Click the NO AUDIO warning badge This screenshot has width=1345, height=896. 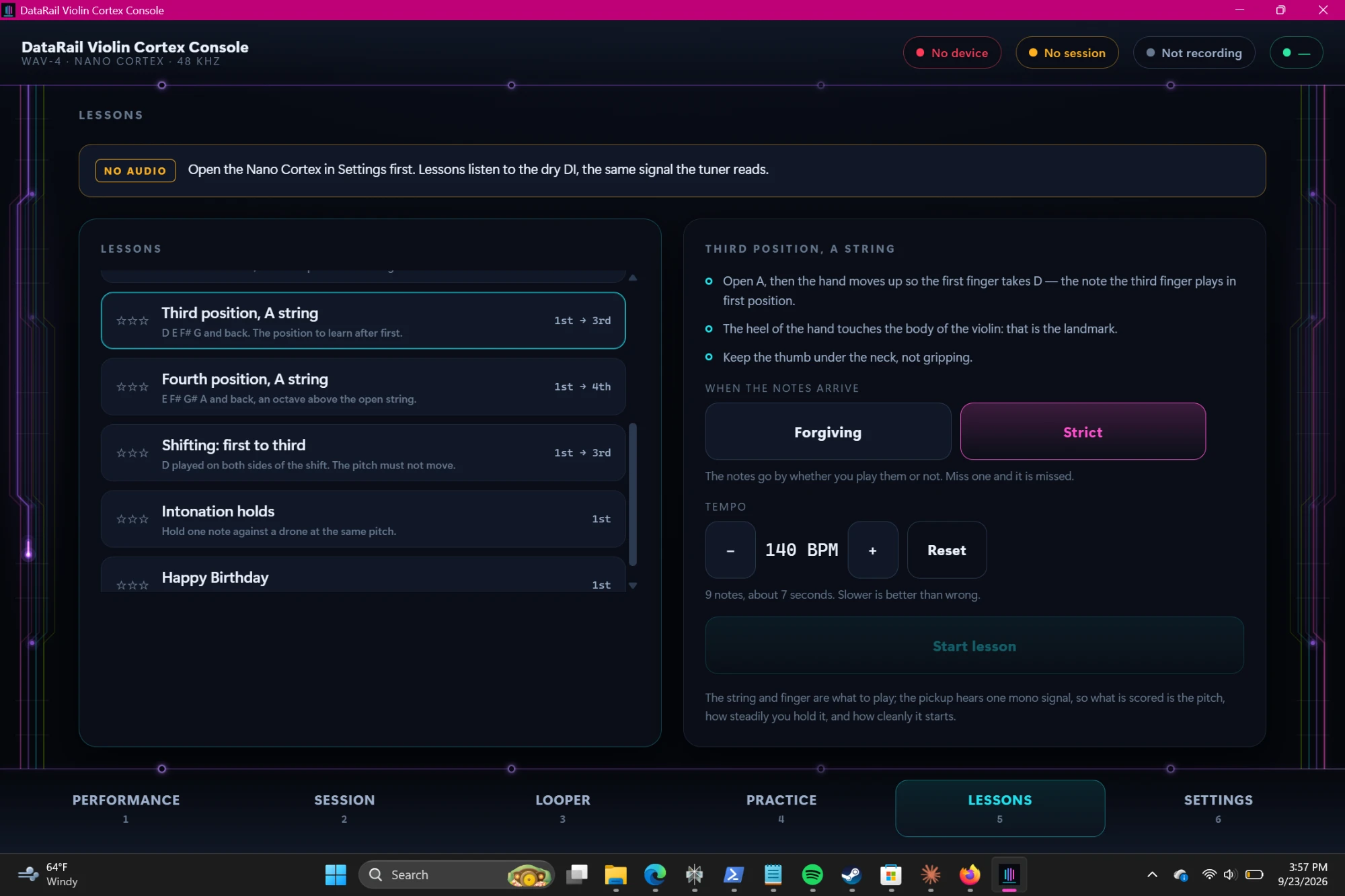[x=135, y=171]
